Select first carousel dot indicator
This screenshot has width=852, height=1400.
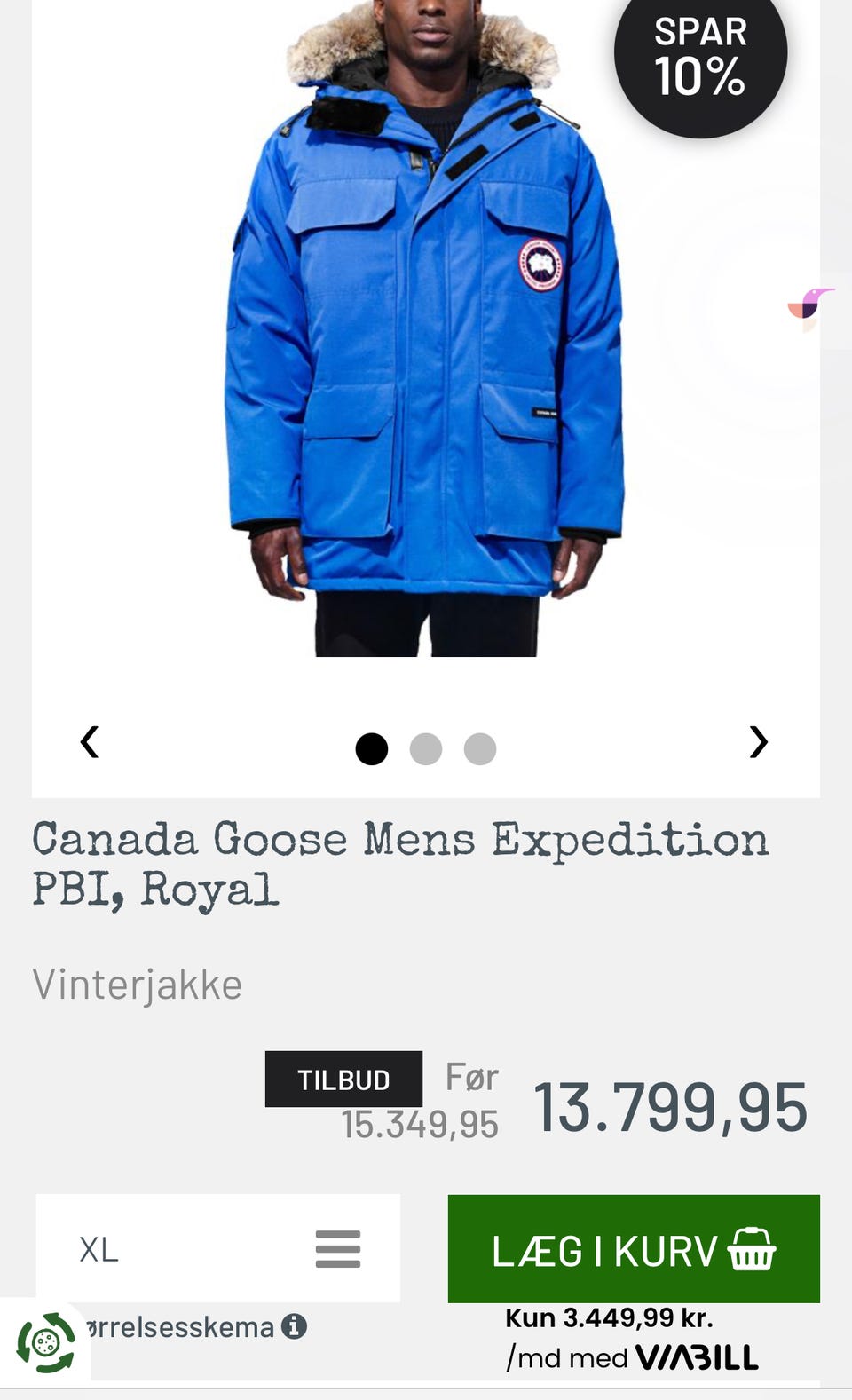tap(372, 749)
